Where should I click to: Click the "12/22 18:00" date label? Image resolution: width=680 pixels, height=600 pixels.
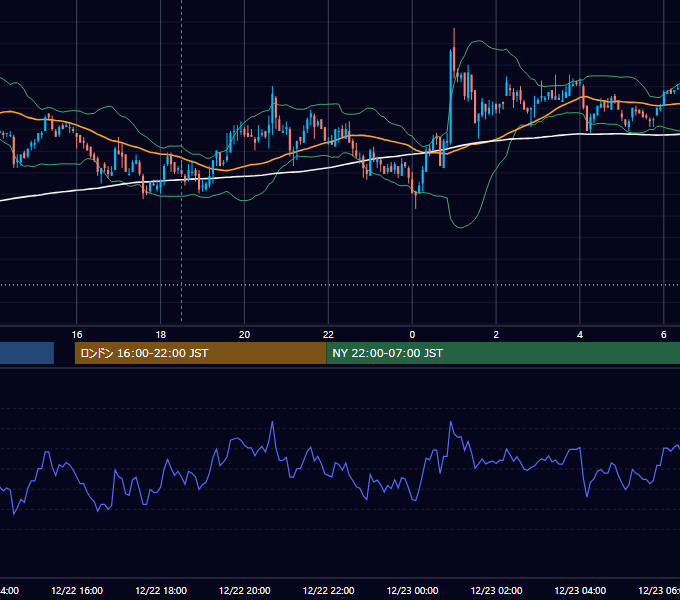point(161,590)
